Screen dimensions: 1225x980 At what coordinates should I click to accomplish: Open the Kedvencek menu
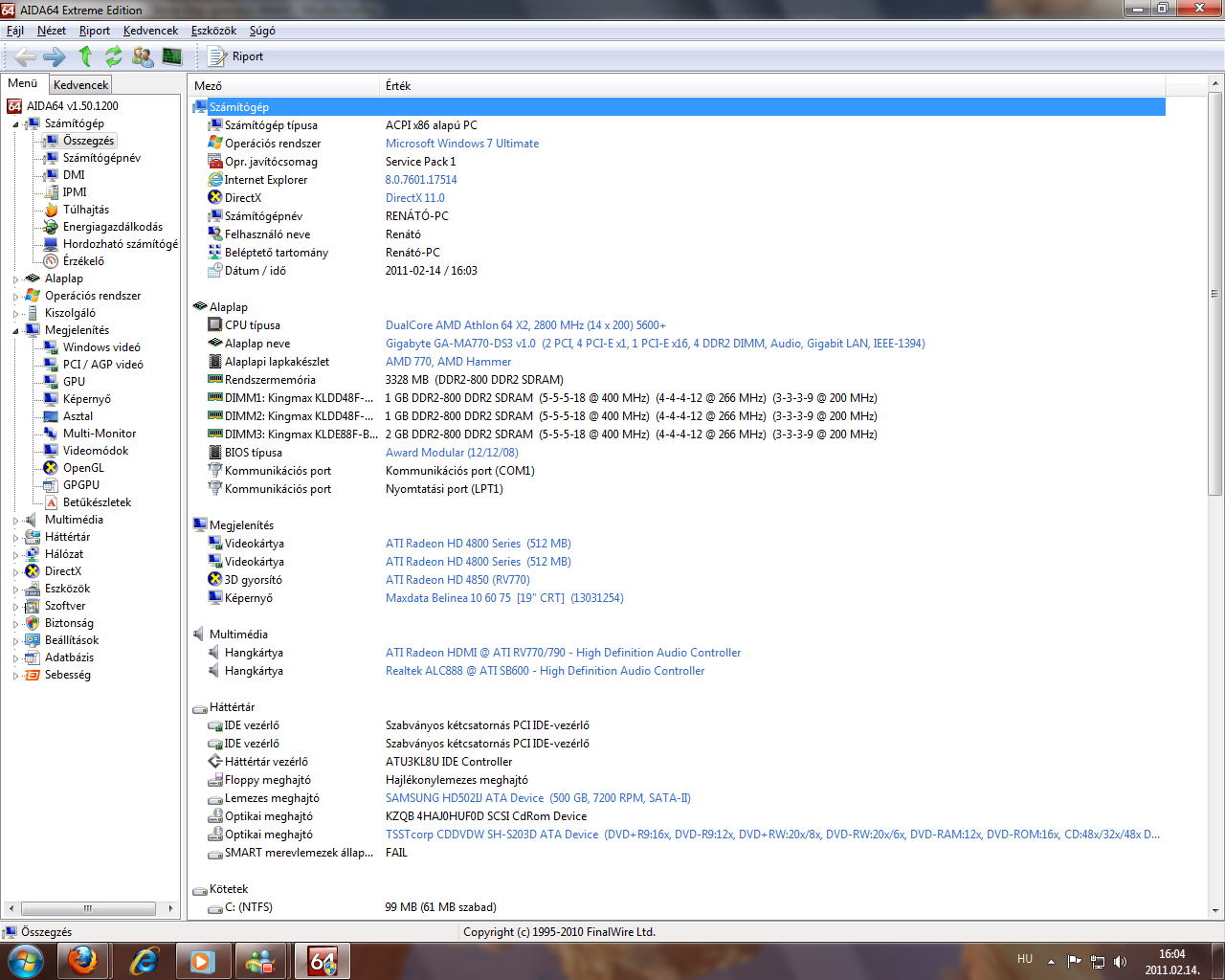(x=150, y=31)
